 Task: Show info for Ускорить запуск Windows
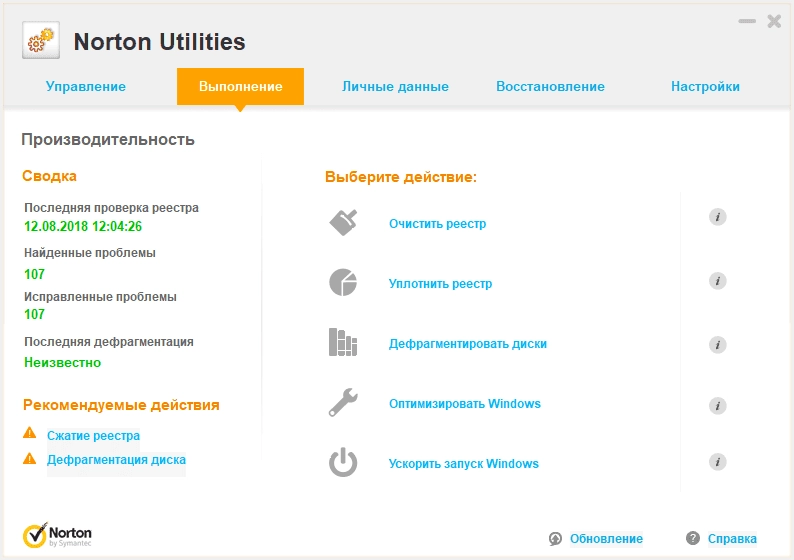718,462
